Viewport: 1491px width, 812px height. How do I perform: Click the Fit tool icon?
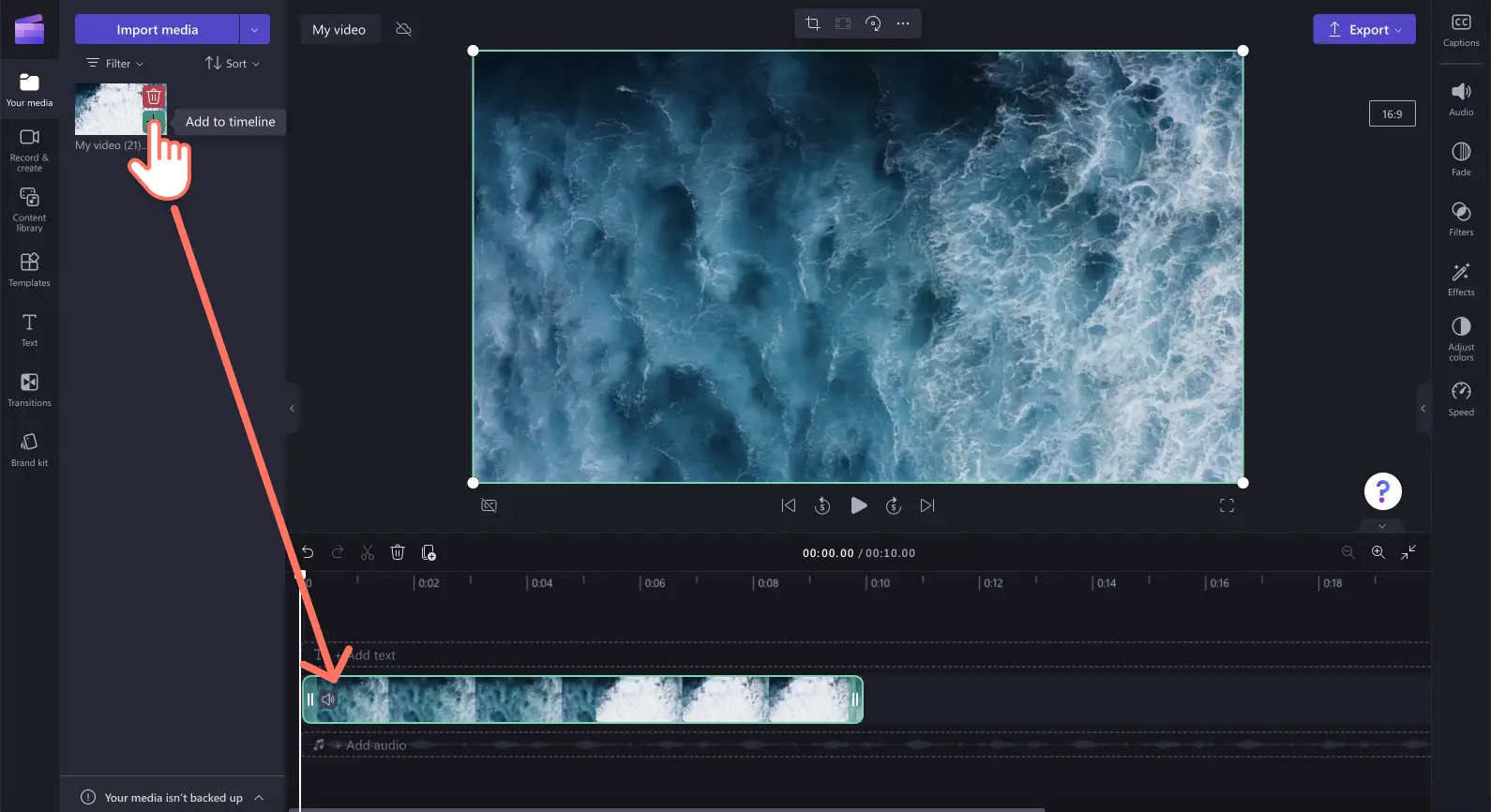843,23
